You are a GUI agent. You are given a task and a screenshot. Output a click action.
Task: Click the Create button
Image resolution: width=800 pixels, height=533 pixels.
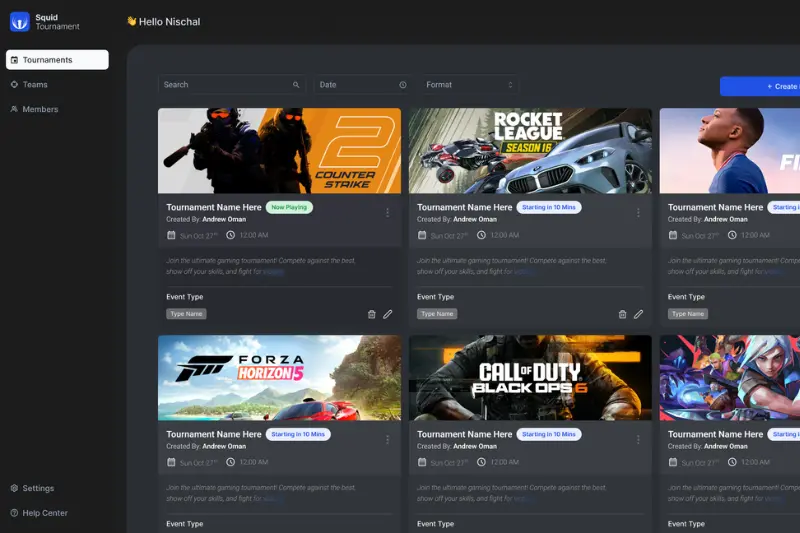tap(760, 86)
